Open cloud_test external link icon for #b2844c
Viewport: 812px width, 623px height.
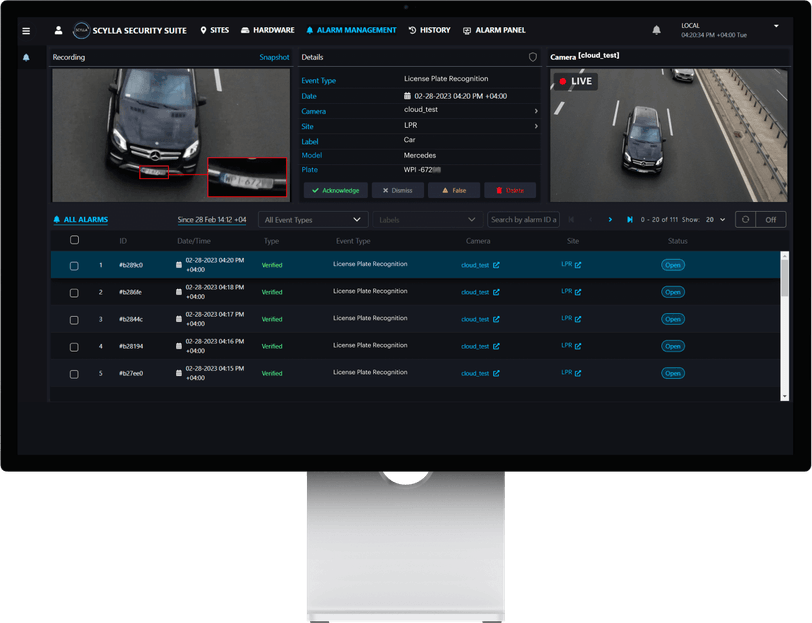(x=496, y=319)
